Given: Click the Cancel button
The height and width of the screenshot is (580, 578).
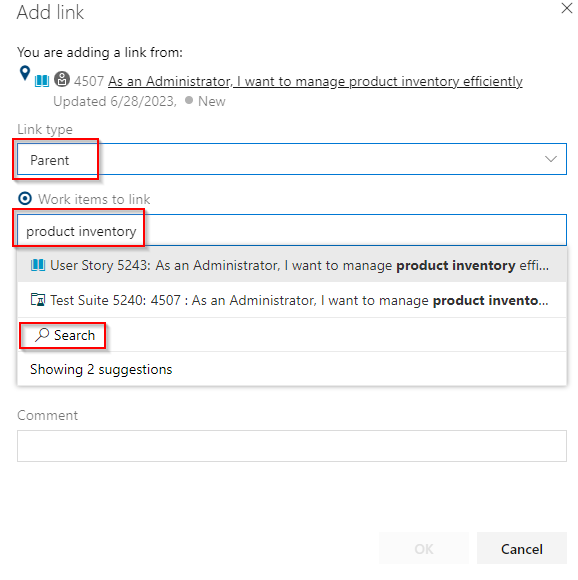Looking at the screenshot, I should (521, 549).
